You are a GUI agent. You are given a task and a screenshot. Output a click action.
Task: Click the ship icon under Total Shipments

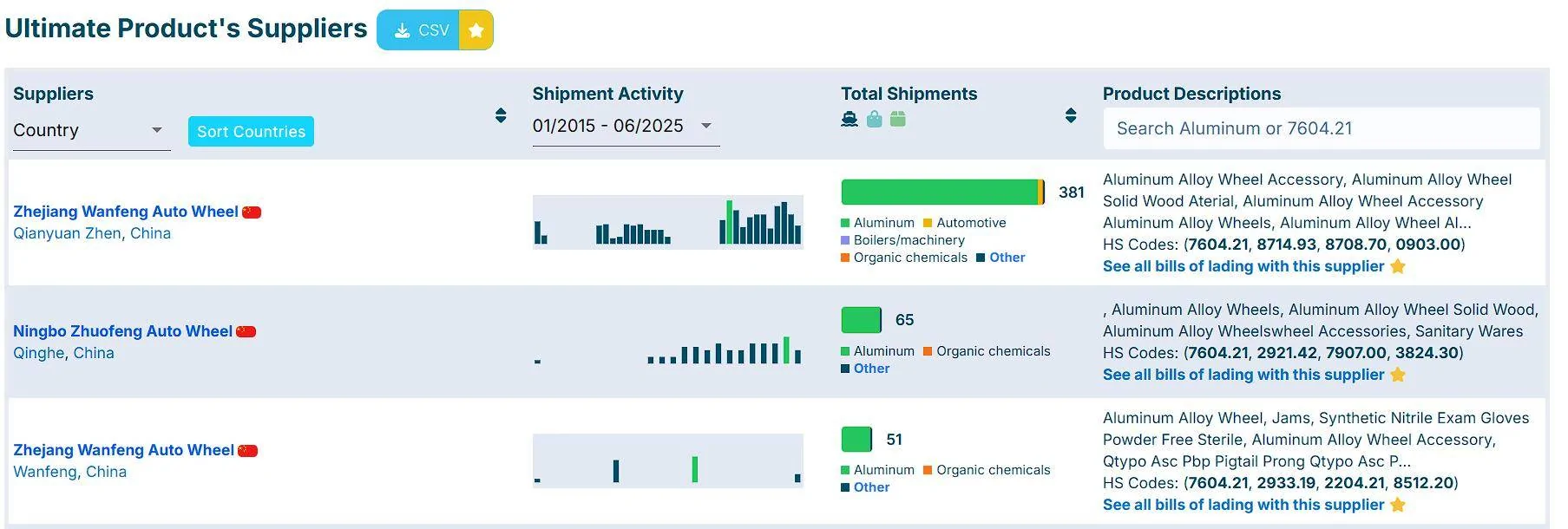(x=850, y=119)
